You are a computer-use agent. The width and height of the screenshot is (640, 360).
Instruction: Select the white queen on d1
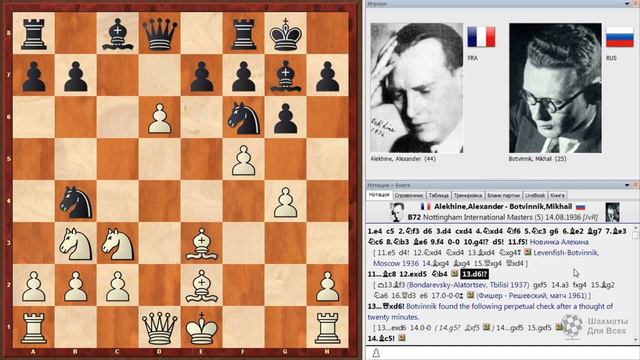click(x=159, y=327)
